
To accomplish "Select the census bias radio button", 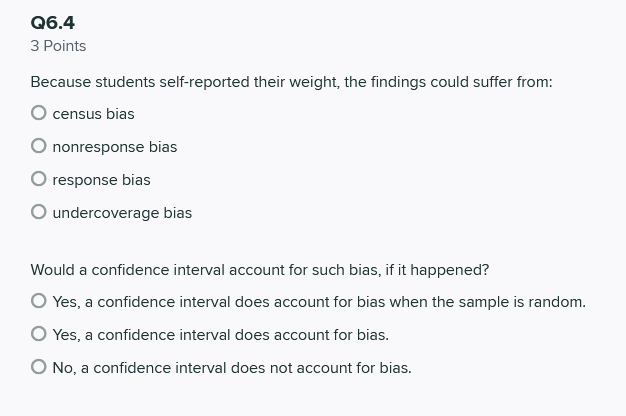I will point(39,113).
